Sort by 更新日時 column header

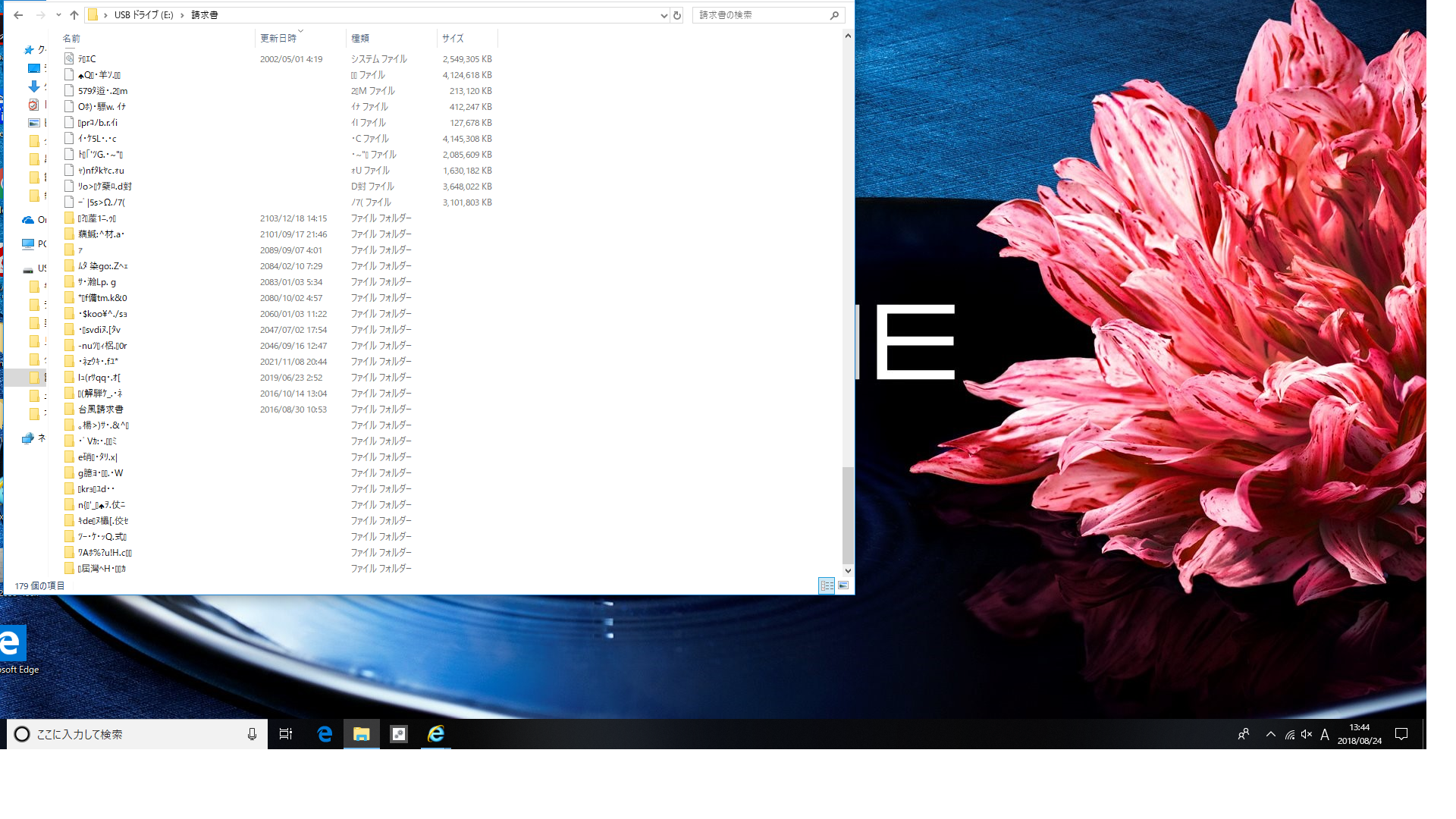tap(278, 38)
